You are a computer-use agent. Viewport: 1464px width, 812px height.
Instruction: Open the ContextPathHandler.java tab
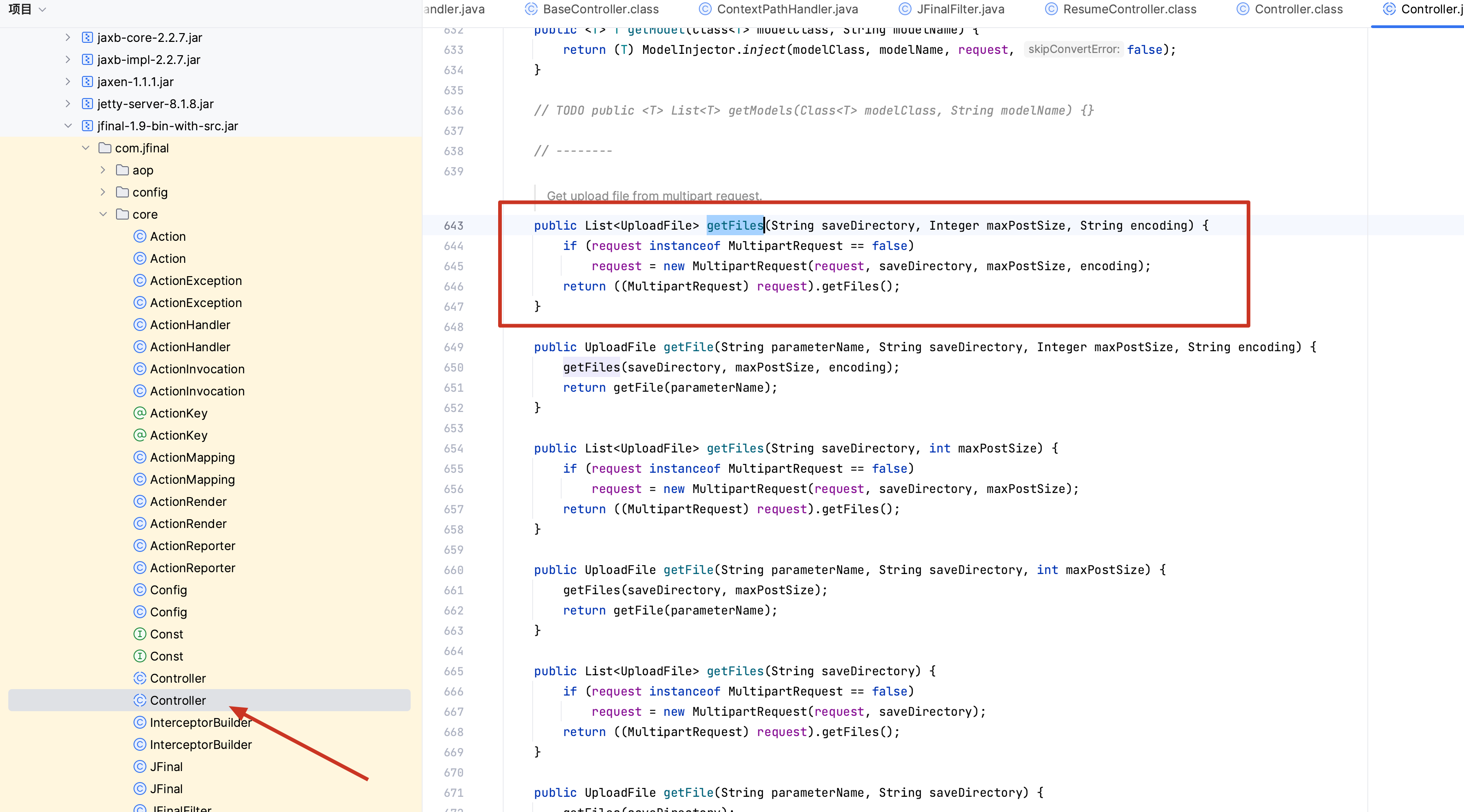click(x=787, y=9)
